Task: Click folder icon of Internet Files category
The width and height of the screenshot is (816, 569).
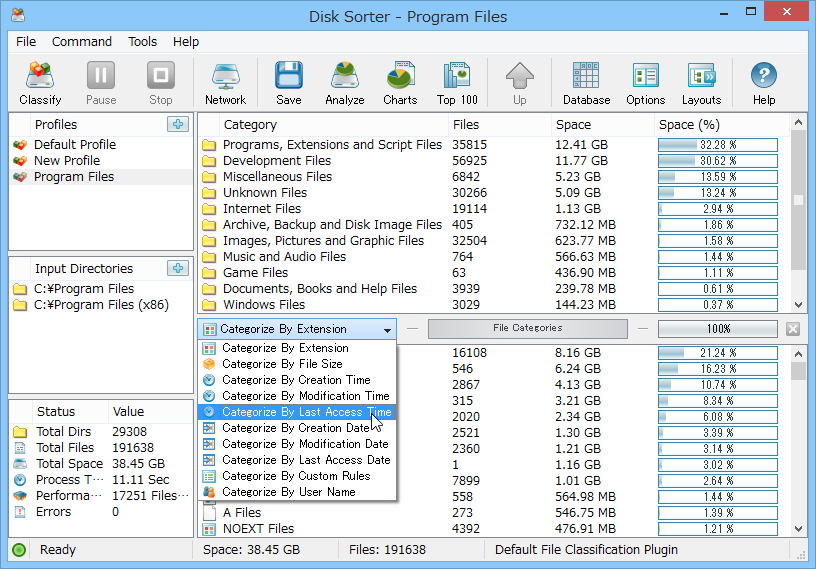Action: pos(209,209)
